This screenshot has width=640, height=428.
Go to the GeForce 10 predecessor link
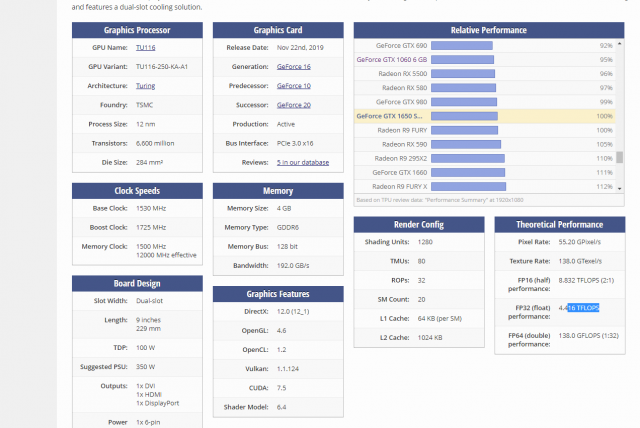294,85
